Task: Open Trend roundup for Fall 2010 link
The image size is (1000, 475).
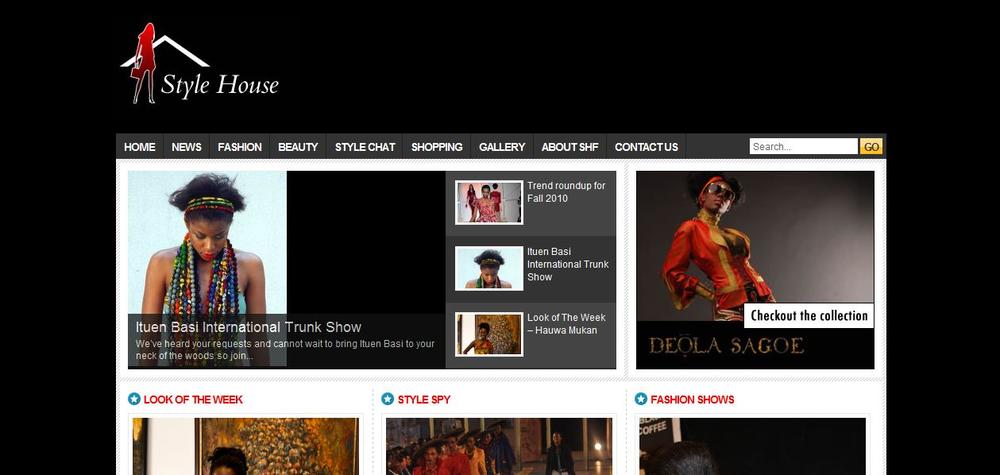Action: click(x=566, y=192)
